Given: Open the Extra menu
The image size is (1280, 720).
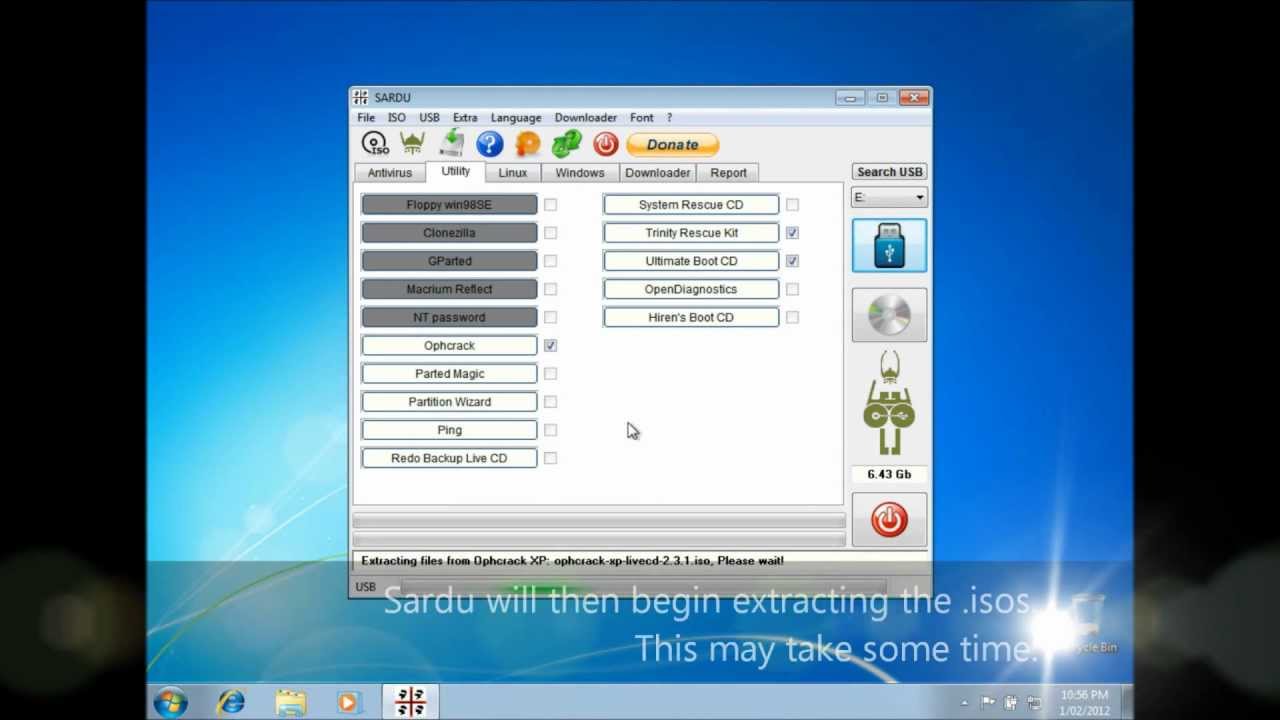Looking at the screenshot, I should pyautogui.click(x=465, y=117).
